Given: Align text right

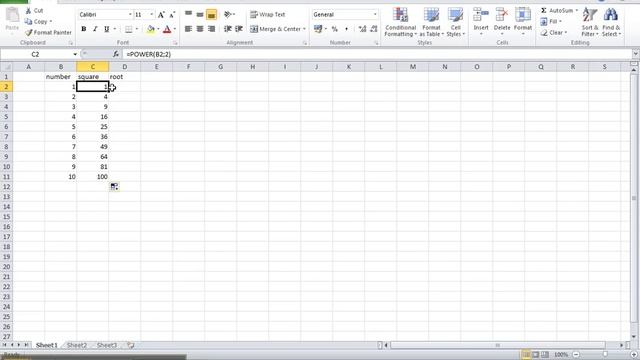Looking at the screenshot, I should coord(211,29).
